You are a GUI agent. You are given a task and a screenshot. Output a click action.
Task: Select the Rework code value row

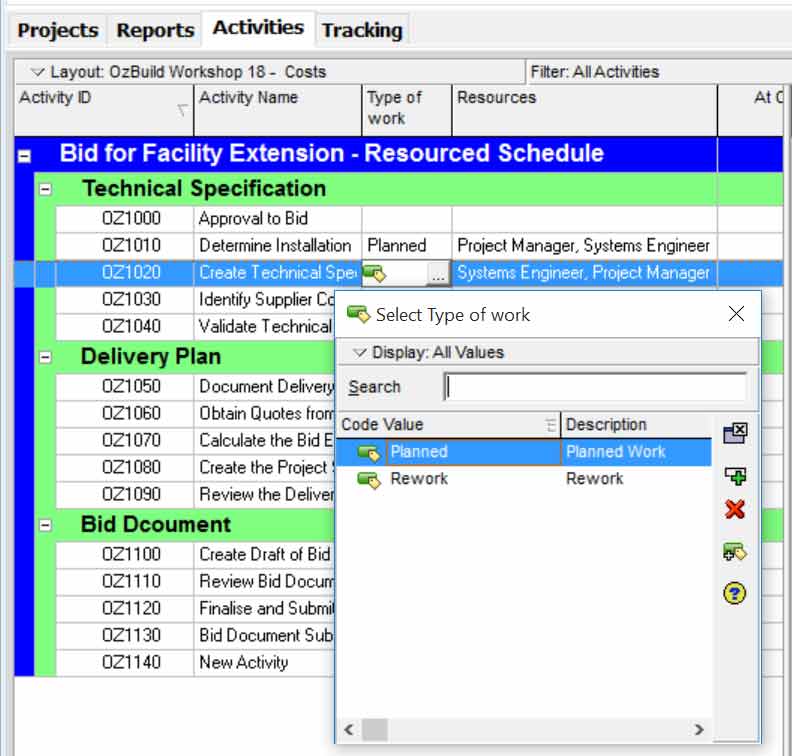[x=420, y=479]
